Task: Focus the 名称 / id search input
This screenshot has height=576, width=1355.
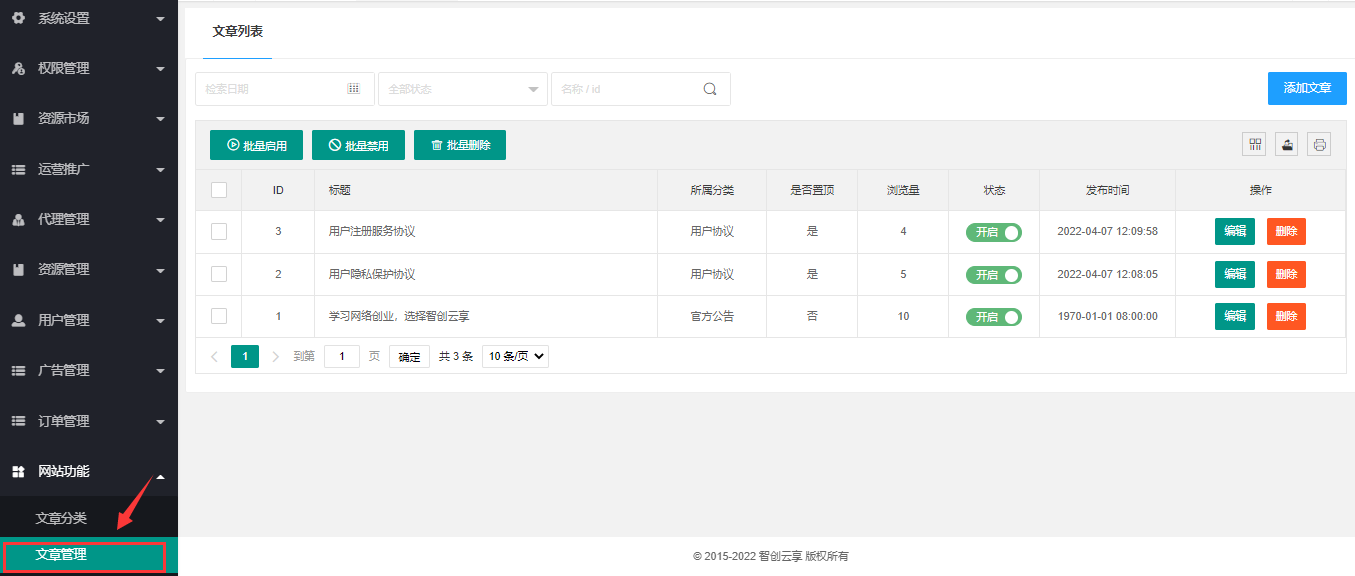Action: (641, 88)
